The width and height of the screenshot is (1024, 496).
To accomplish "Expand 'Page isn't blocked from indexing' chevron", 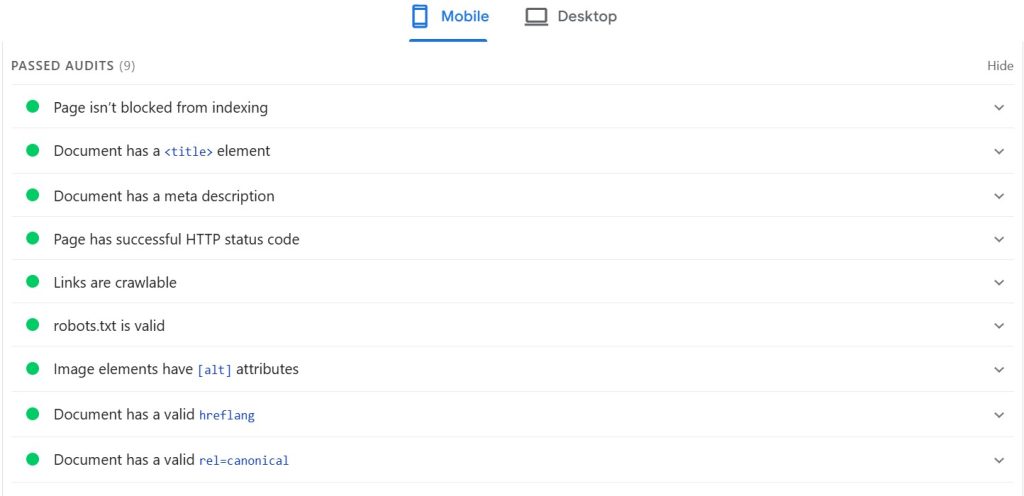I will [x=998, y=108].
